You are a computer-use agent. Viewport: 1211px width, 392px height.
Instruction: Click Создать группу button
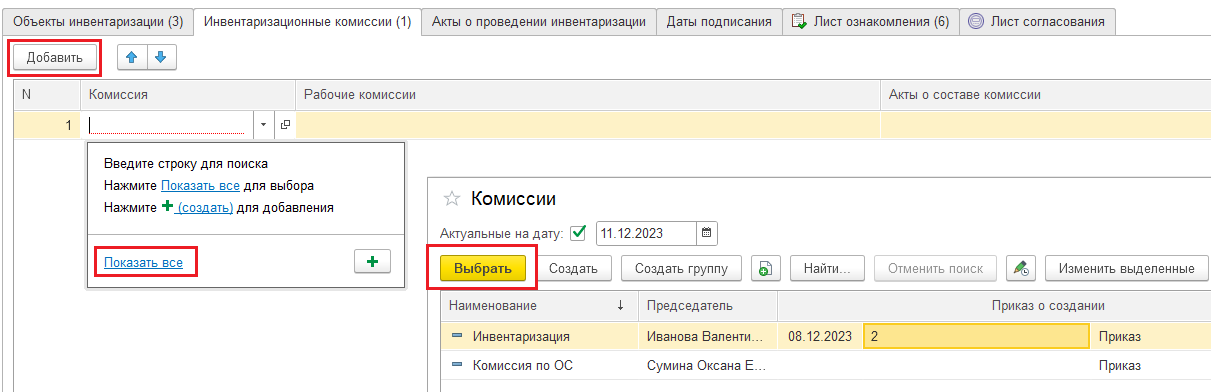tap(682, 268)
